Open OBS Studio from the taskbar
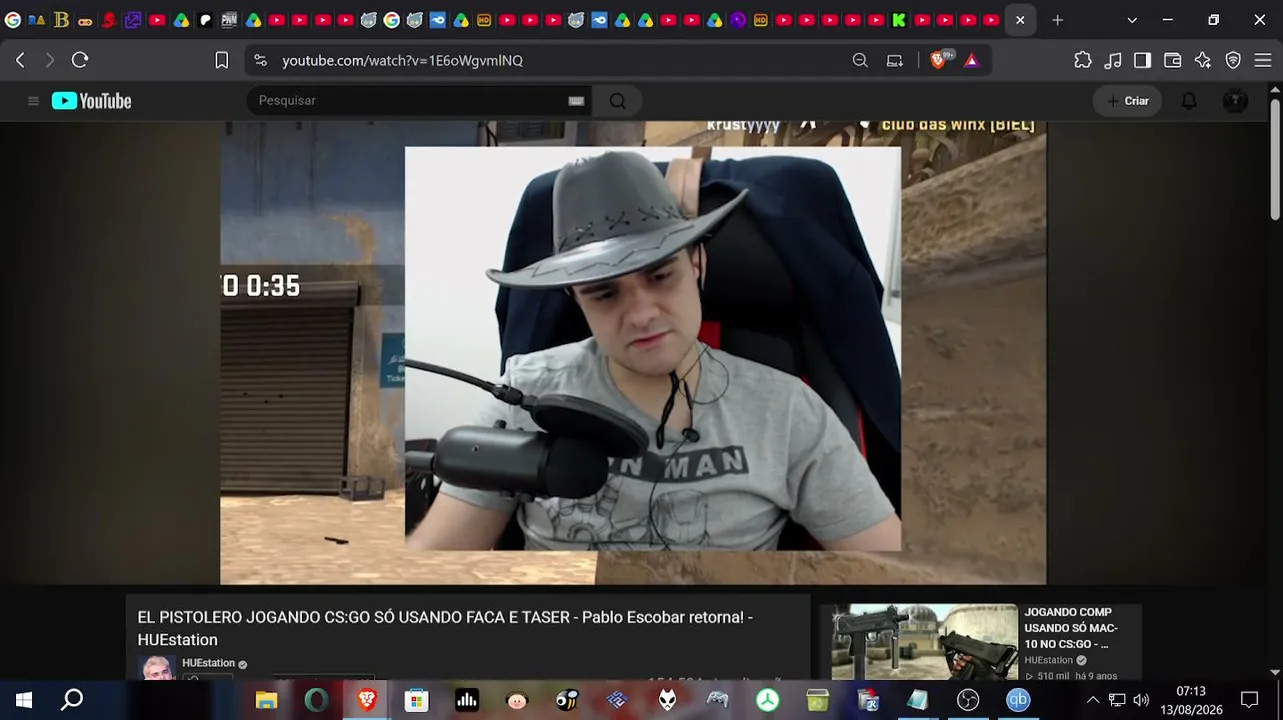Viewport: 1283px width, 720px height. [968, 700]
